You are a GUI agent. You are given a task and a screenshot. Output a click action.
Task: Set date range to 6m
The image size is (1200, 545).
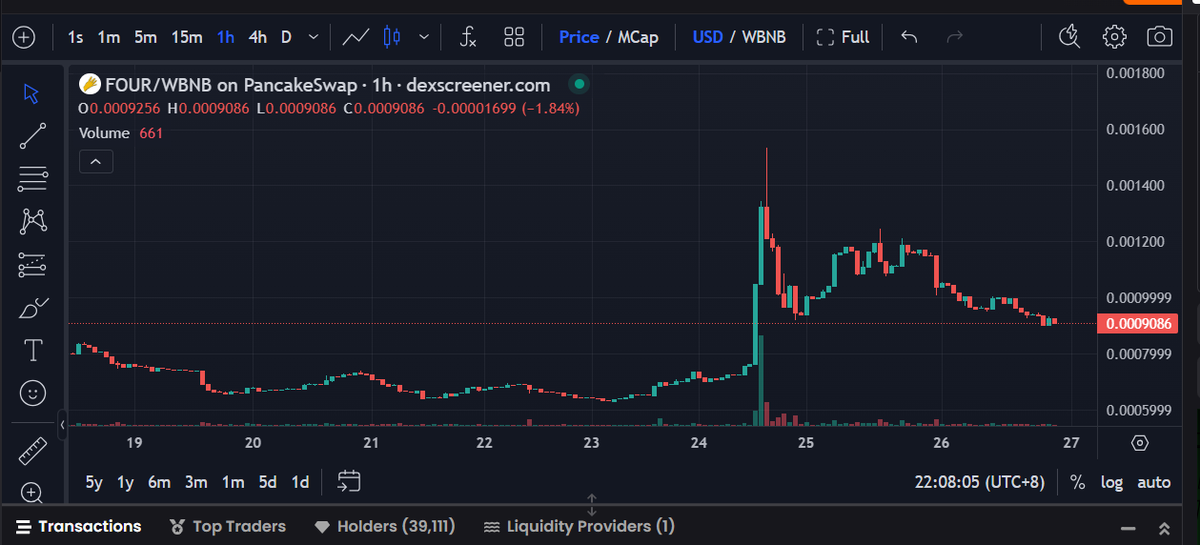coord(159,482)
